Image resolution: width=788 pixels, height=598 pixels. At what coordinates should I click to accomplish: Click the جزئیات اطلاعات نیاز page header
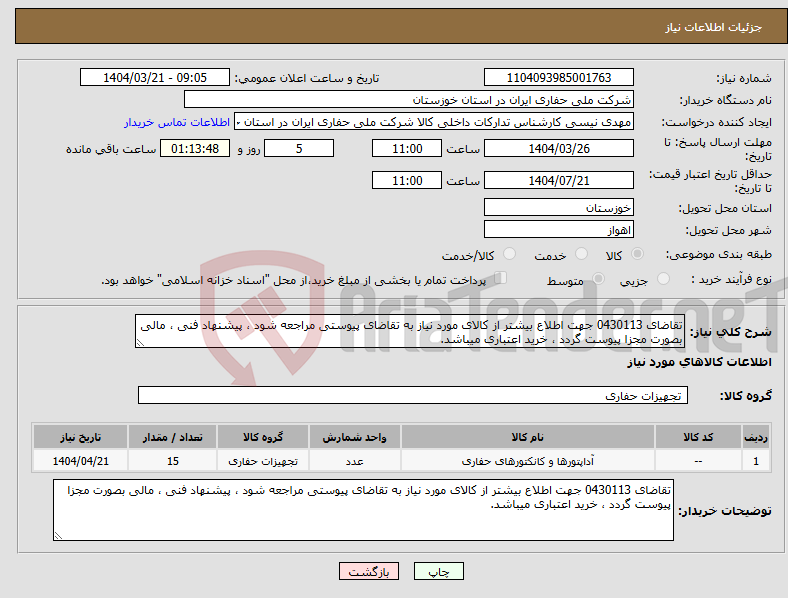714,27
